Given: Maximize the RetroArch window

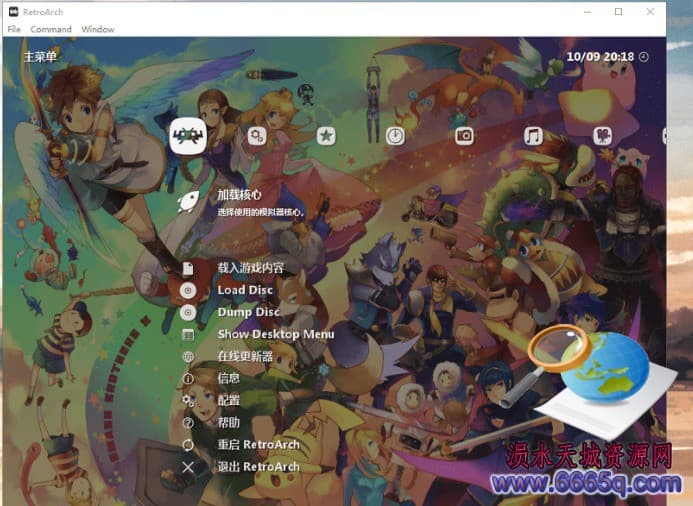Looking at the screenshot, I should [x=619, y=11].
